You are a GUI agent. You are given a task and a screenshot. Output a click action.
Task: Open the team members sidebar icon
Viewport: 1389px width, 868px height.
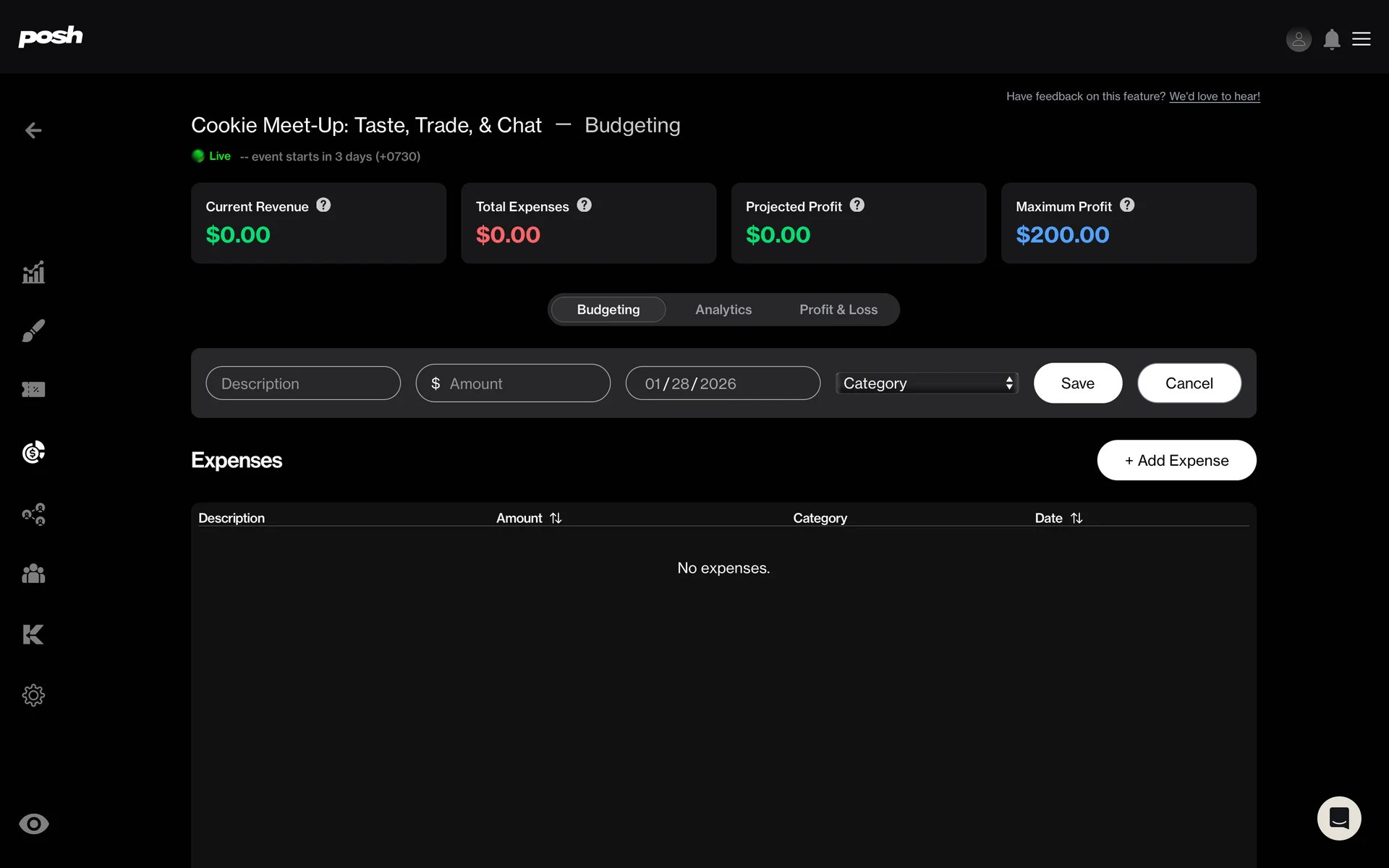(x=33, y=574)
